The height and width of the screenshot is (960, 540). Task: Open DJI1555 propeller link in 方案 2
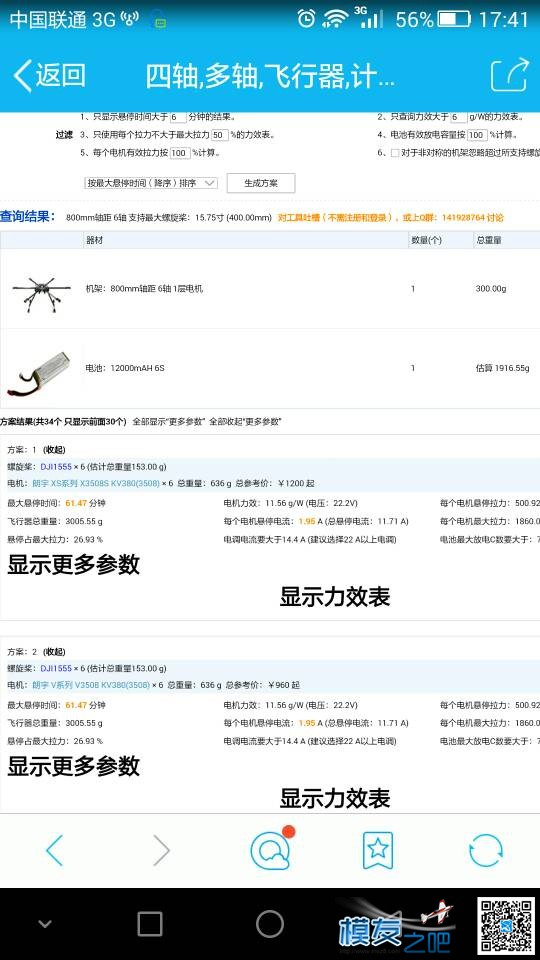click(x=56, y=669)
